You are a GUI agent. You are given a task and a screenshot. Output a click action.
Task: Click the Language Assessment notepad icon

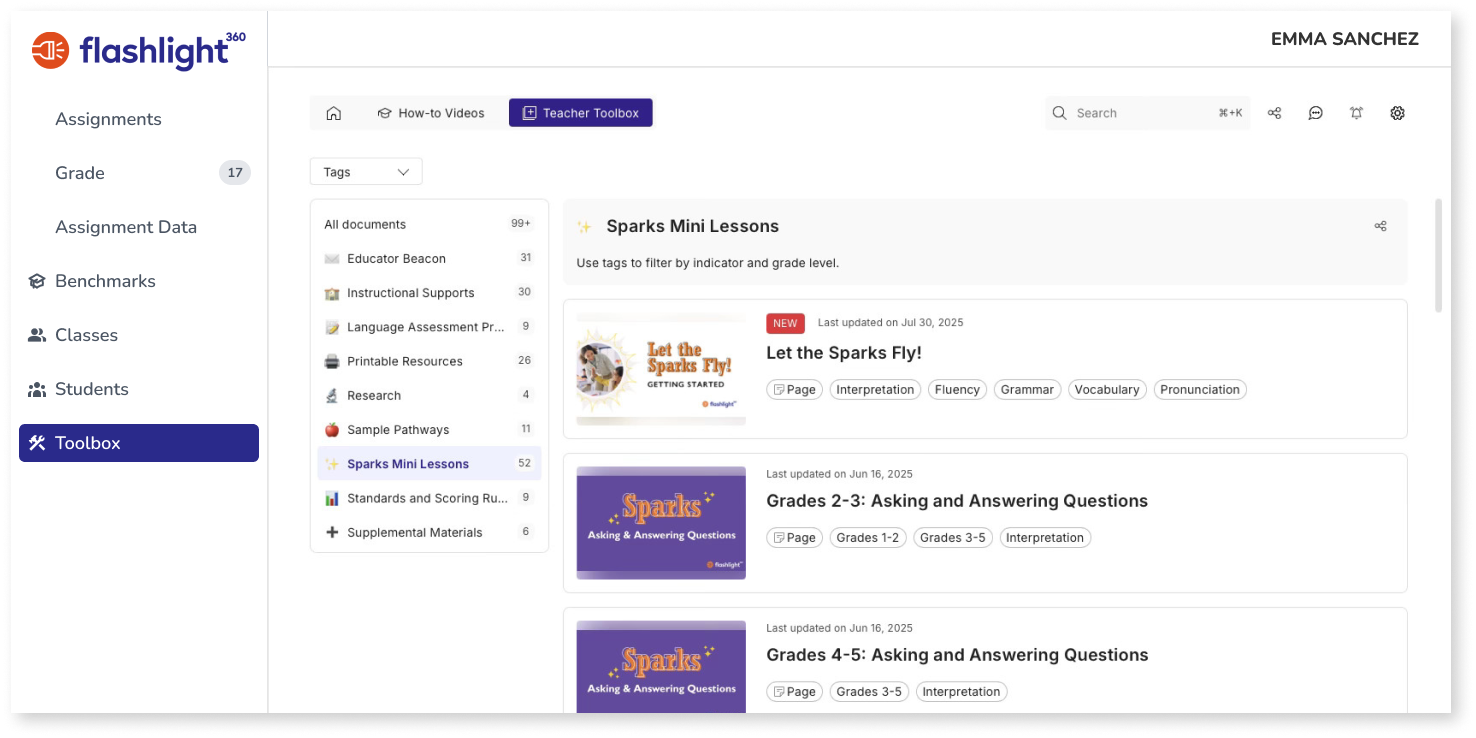point(332,327)
